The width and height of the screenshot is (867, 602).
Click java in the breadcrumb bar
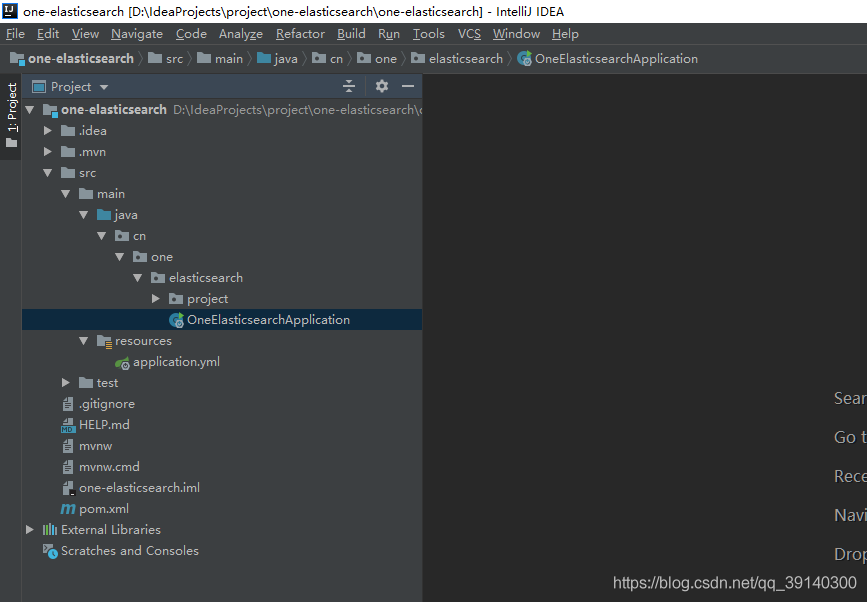tap(286, 59)
